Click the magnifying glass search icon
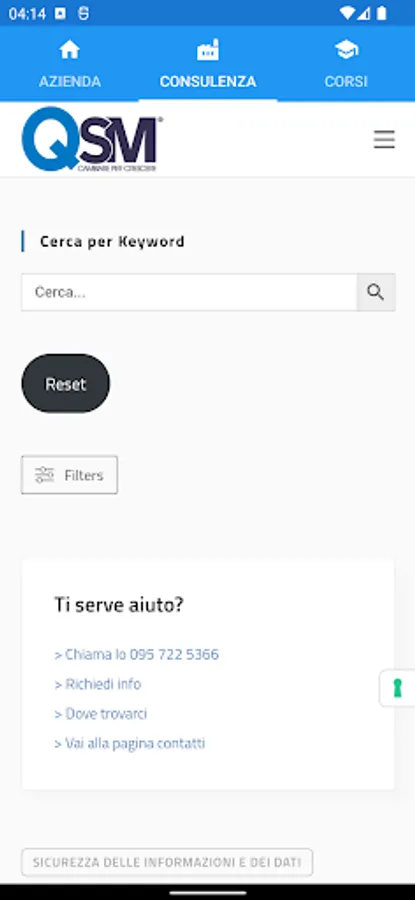The height and width of the screenshot is (900, 415). pyautogui.click(x=376, y=292)
